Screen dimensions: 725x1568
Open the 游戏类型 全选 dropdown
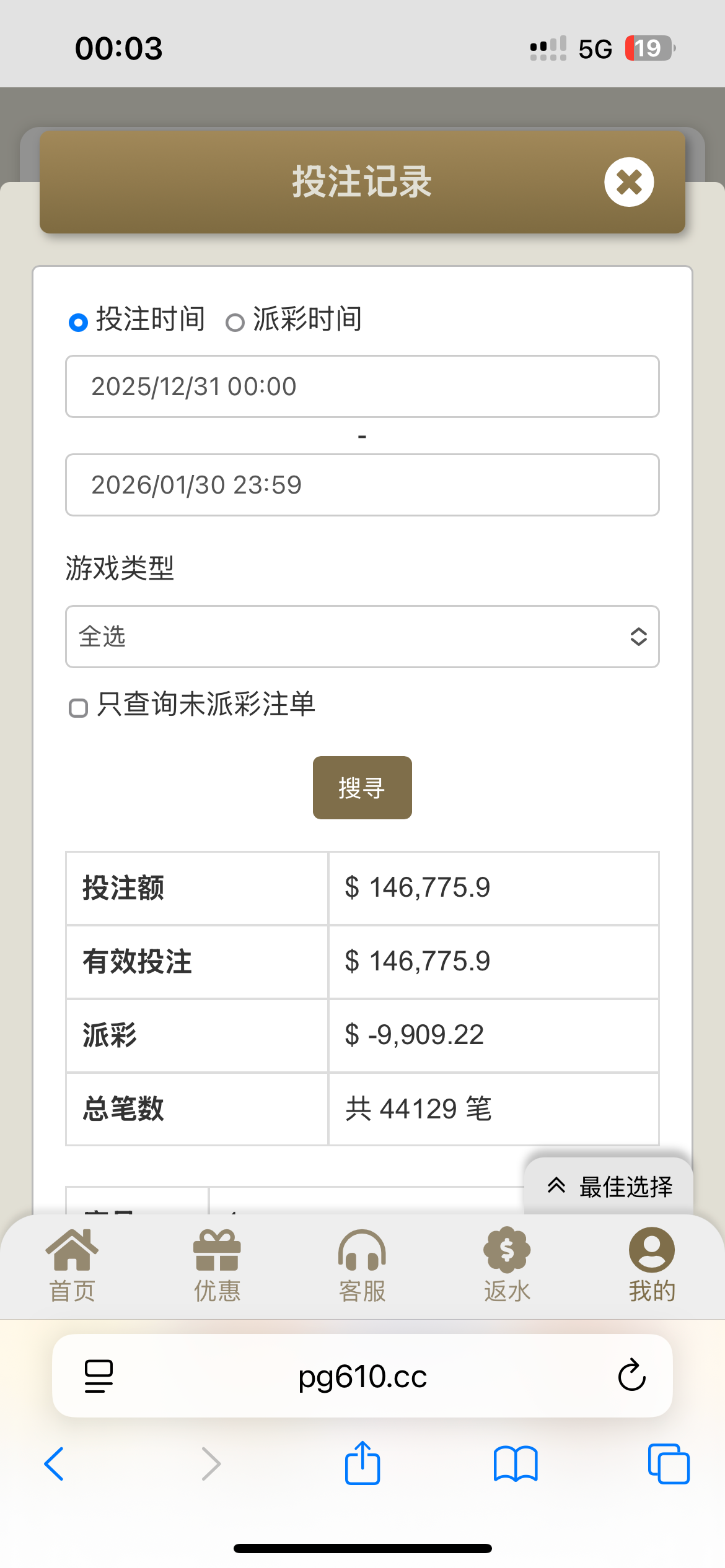coord(362,637)
